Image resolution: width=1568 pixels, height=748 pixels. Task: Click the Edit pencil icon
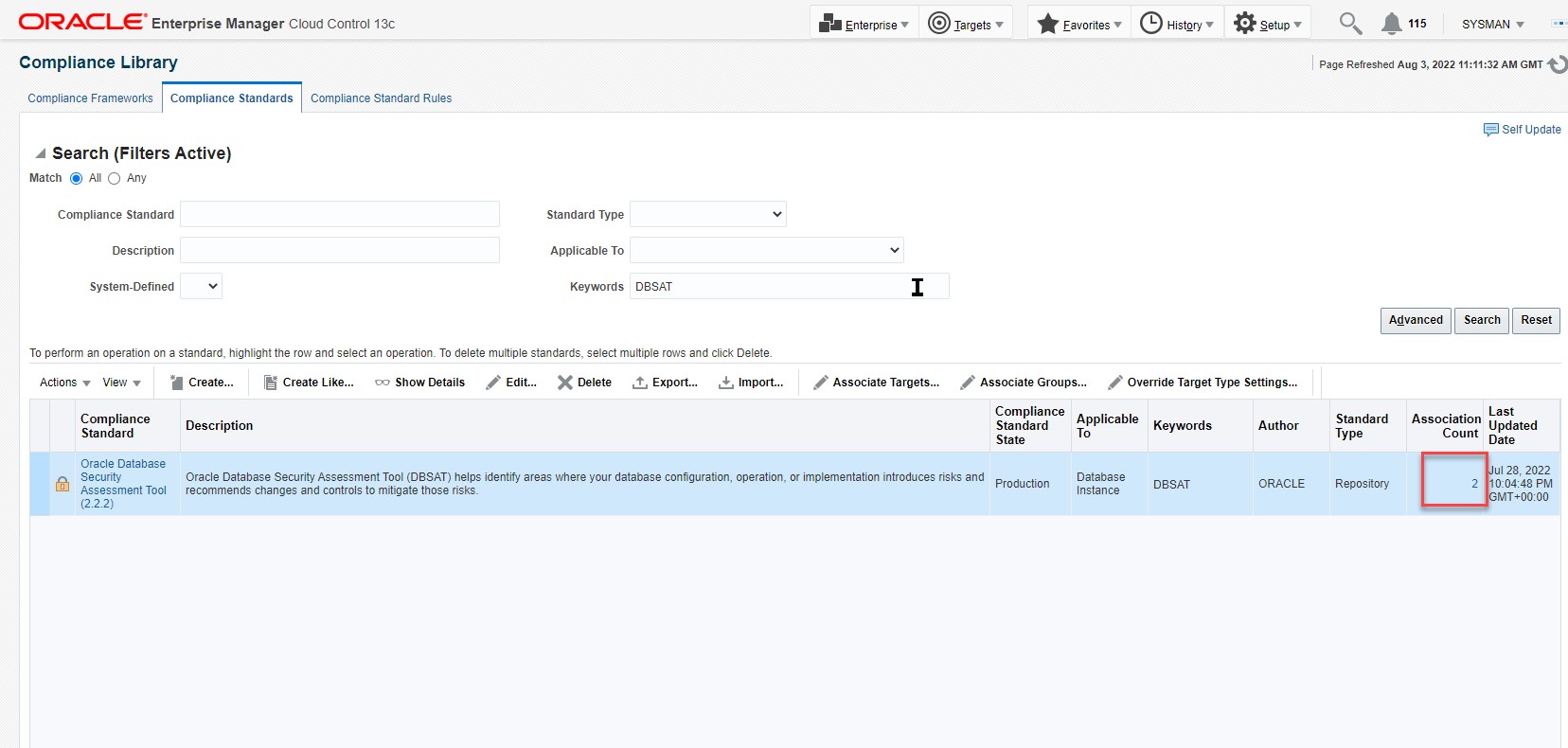(x=493, y=383)
